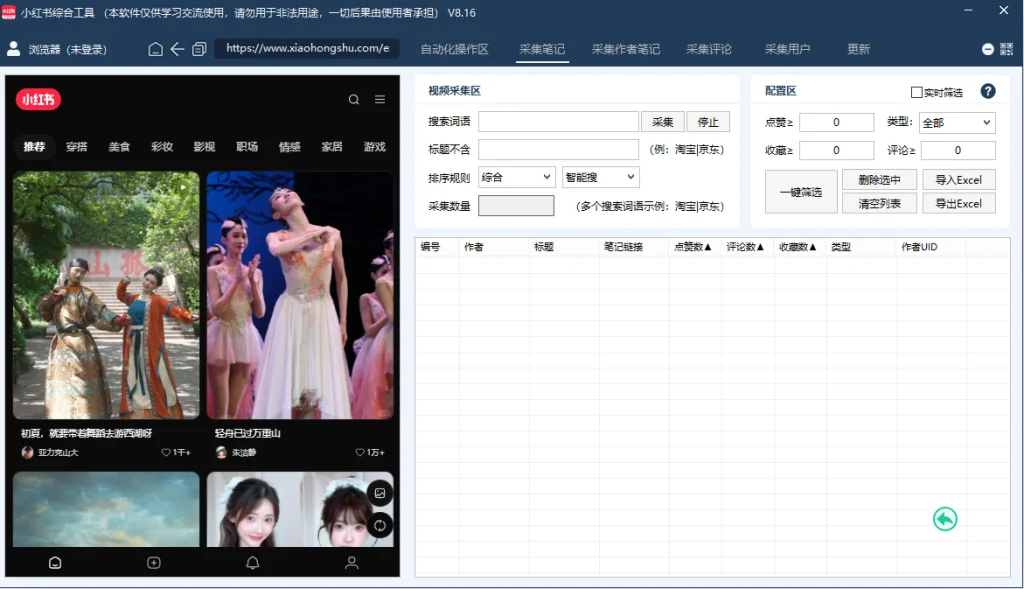1024x589 pixels.
Task: Click the bottom plus create icon
Action: point(153,562)
